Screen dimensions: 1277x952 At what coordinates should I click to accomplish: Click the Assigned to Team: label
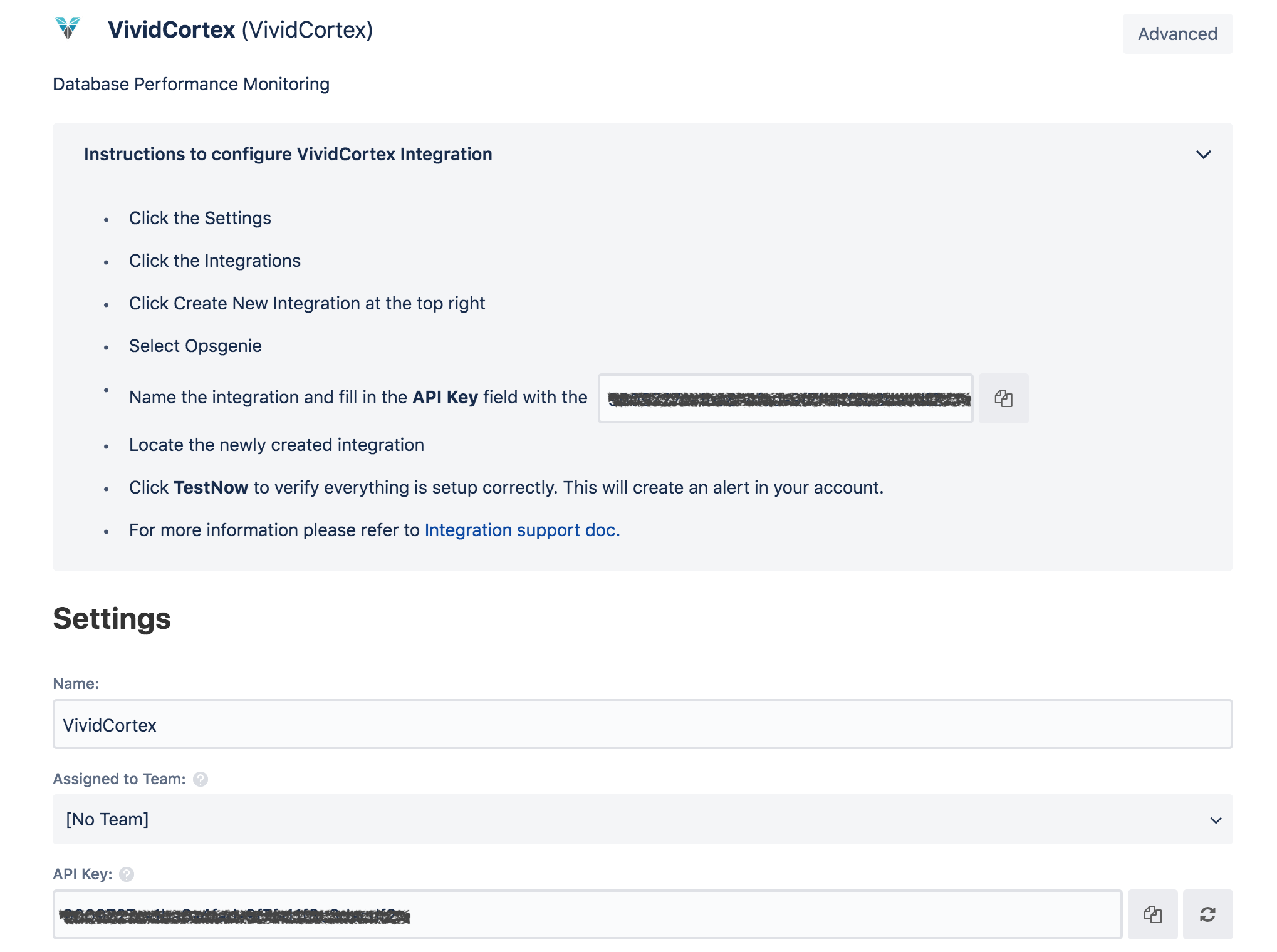pos(119,779)
